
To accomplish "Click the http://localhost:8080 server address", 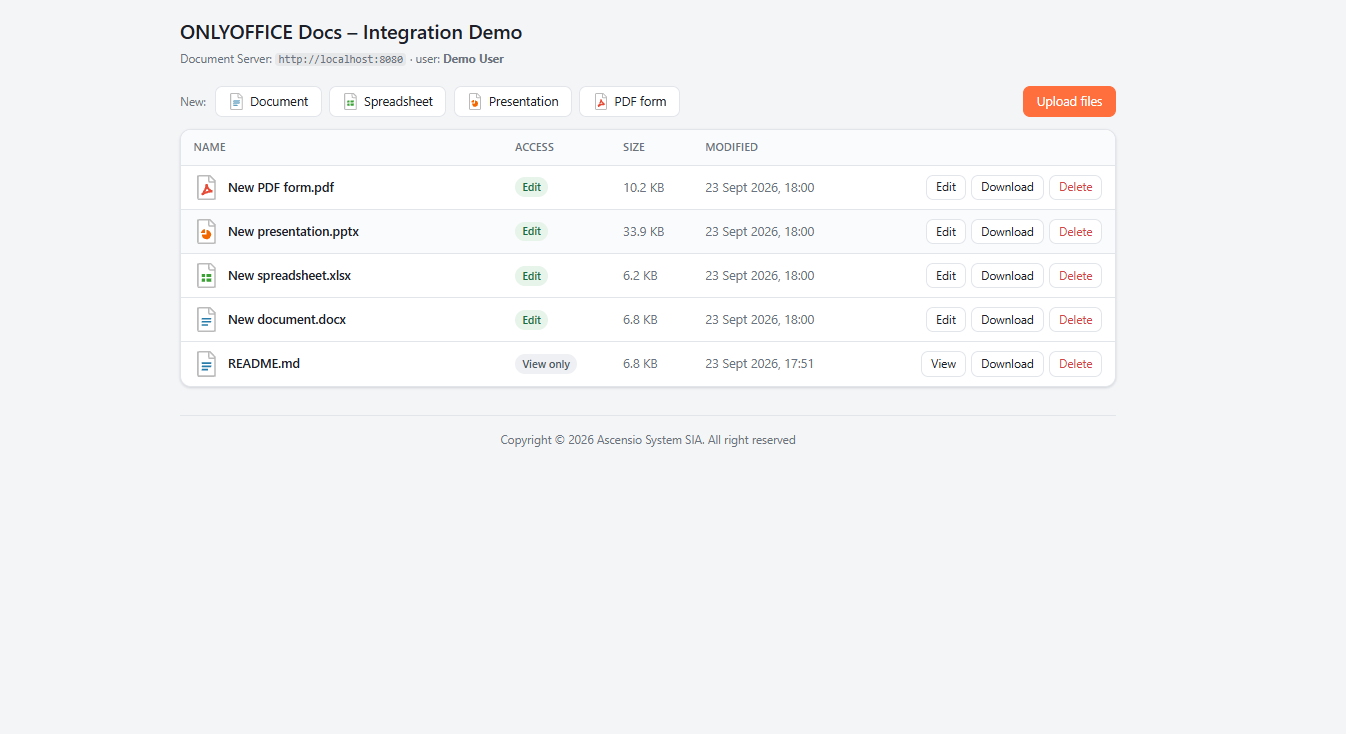I will click(341, 59).
